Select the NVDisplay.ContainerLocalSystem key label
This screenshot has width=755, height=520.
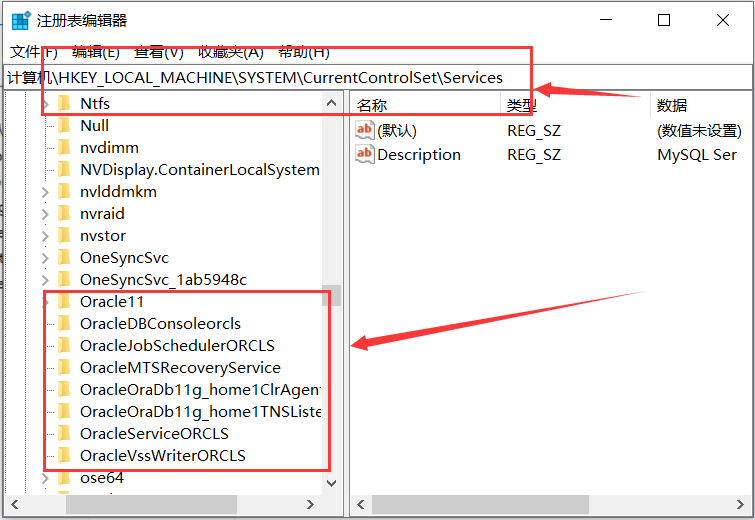click(x=200, y=169)
